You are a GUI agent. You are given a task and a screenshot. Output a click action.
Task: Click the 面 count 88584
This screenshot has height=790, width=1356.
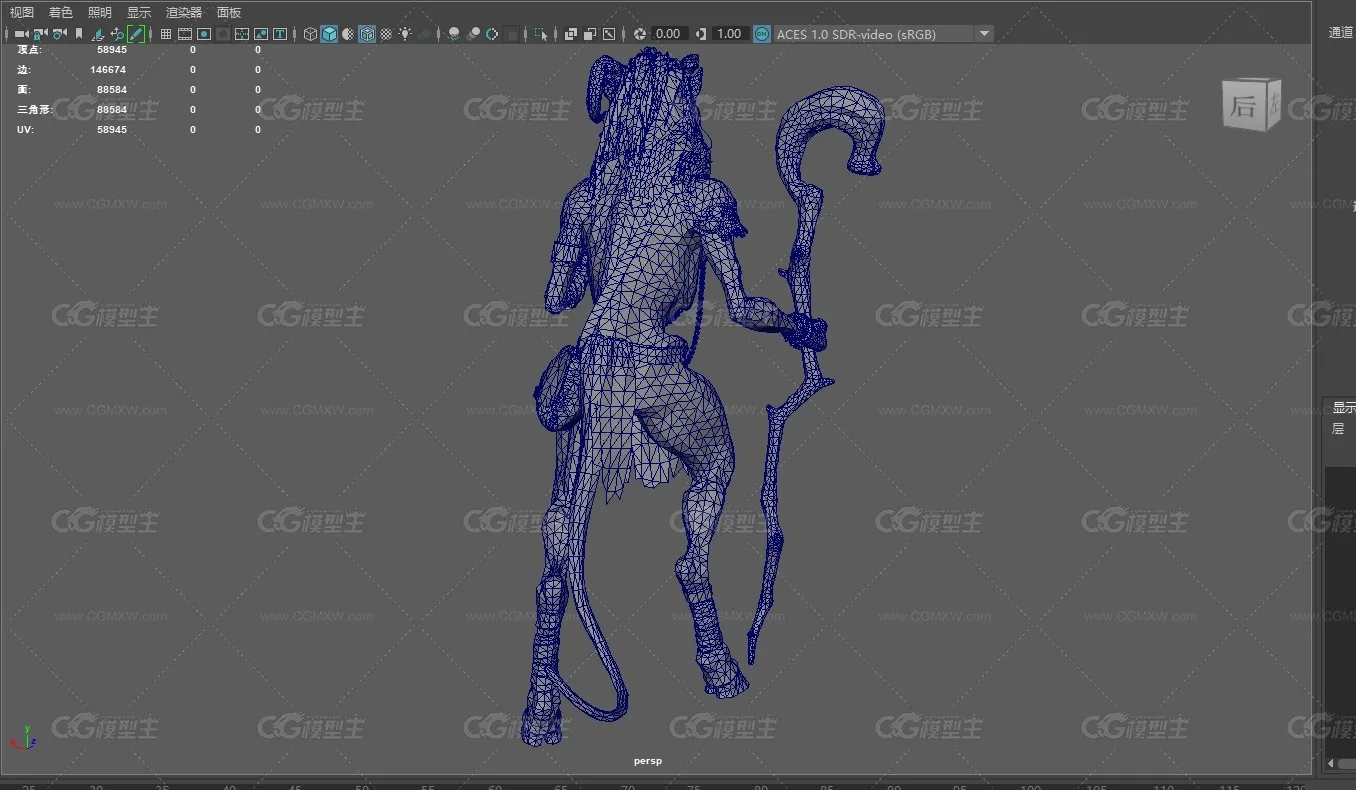click(112, 90)
